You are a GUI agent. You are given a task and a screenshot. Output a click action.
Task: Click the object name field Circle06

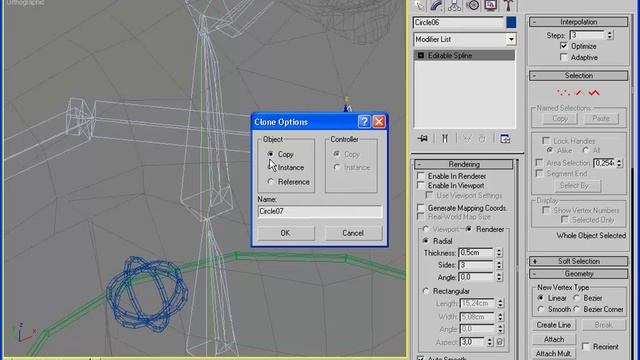coord(458,22)
